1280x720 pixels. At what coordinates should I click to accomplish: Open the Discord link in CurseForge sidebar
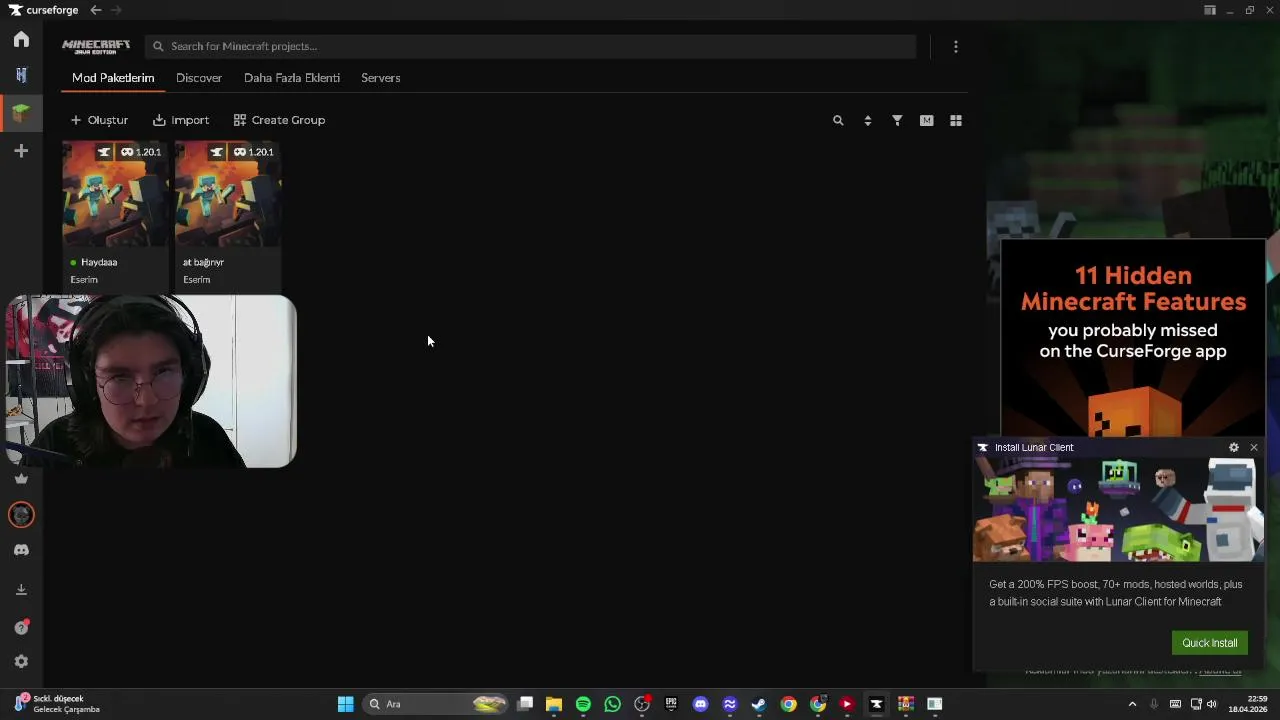[21, 550]
